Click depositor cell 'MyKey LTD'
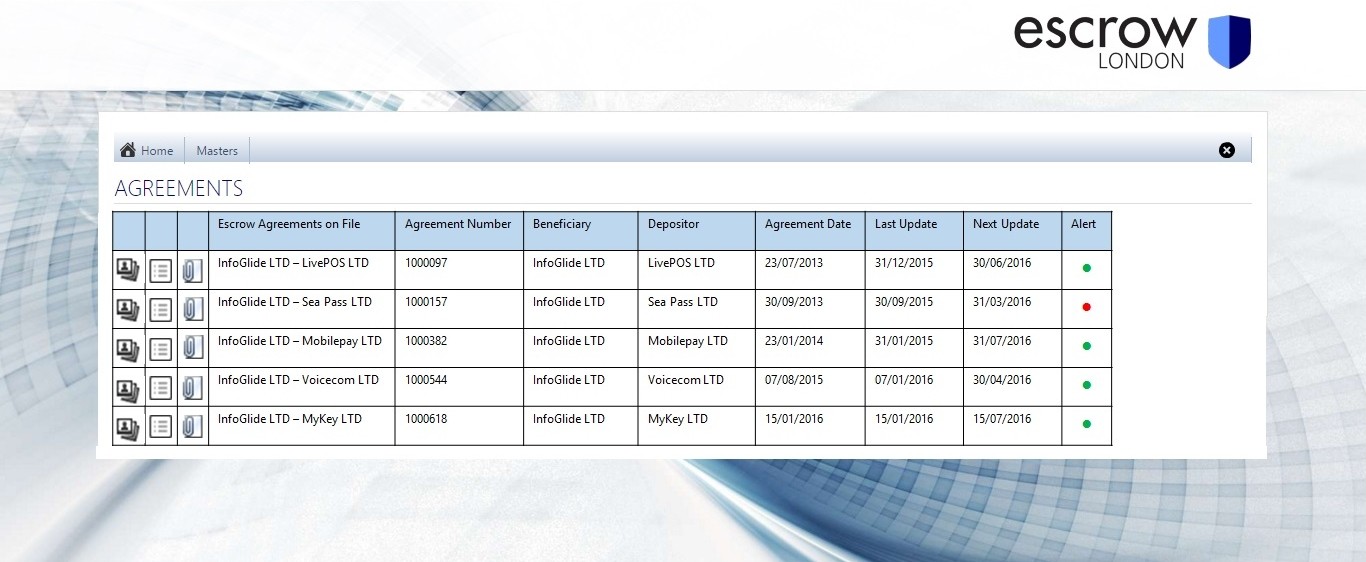The image size is (1366, 562). pyautogui.click(x=678, y=419)
